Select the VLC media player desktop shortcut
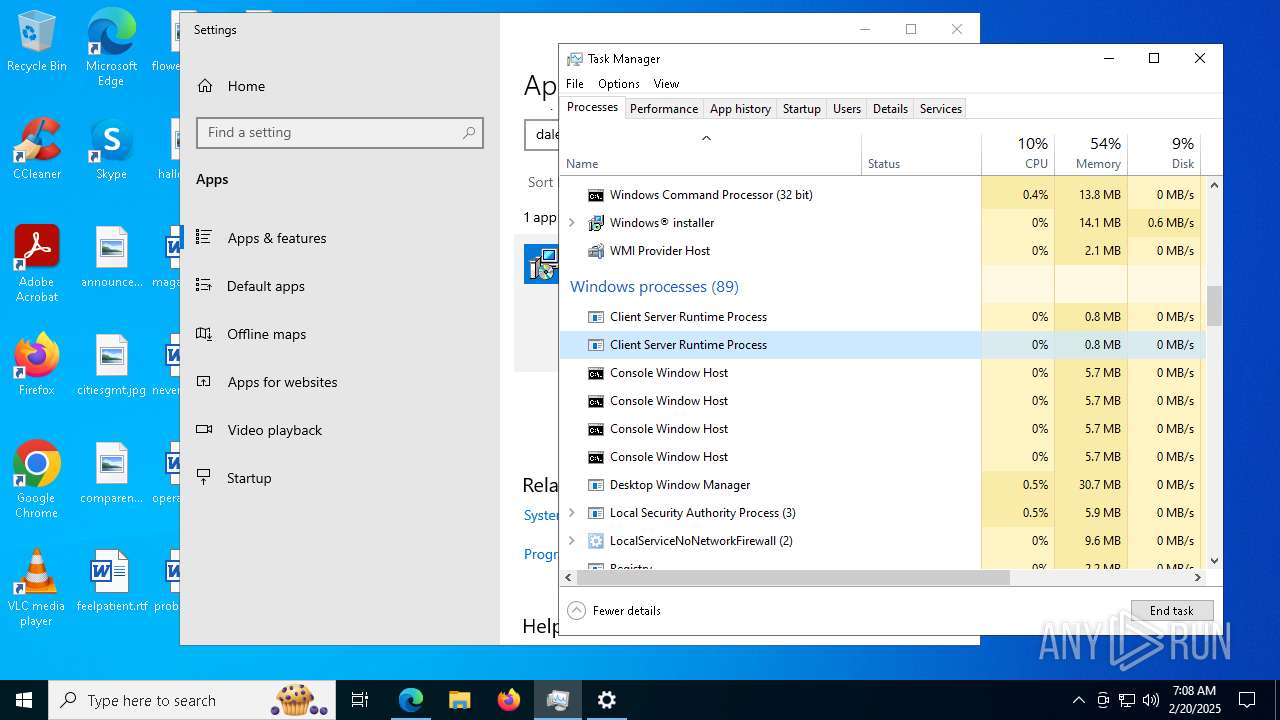 pos(37,587)
